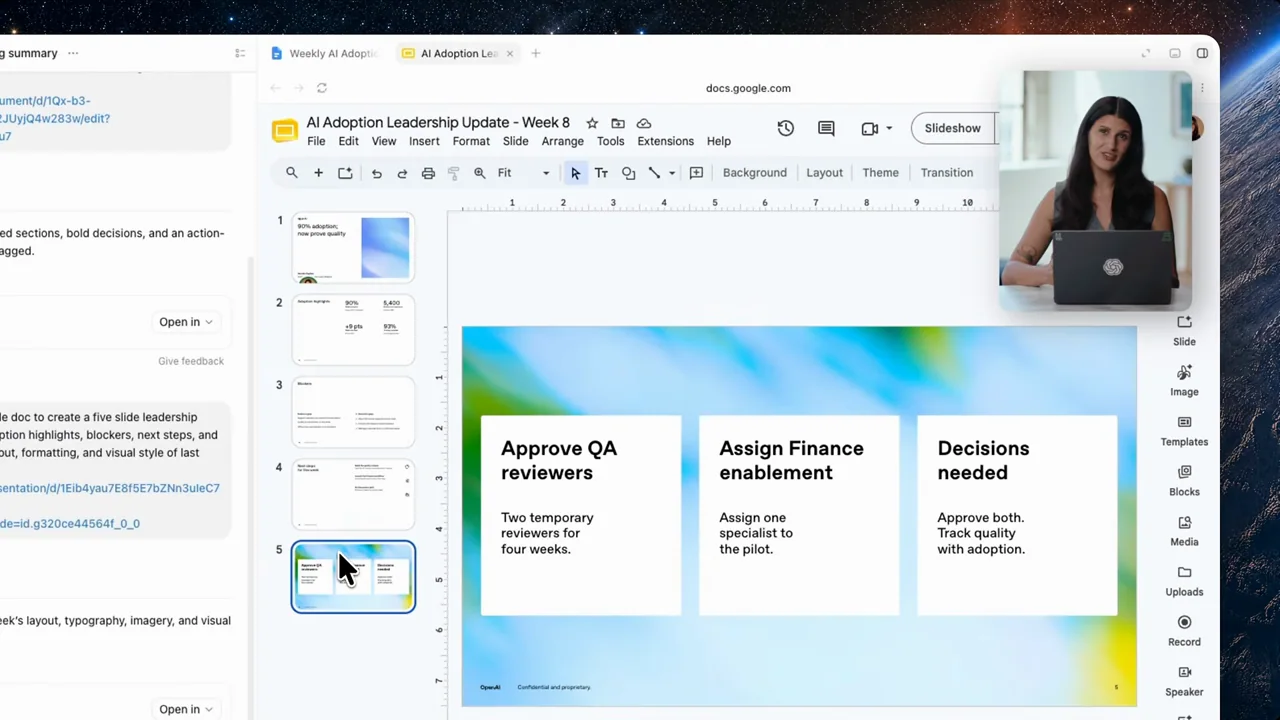This screenshot has height=720, width=1280.
Task: Open the Arrange menu
Action: 562,141
